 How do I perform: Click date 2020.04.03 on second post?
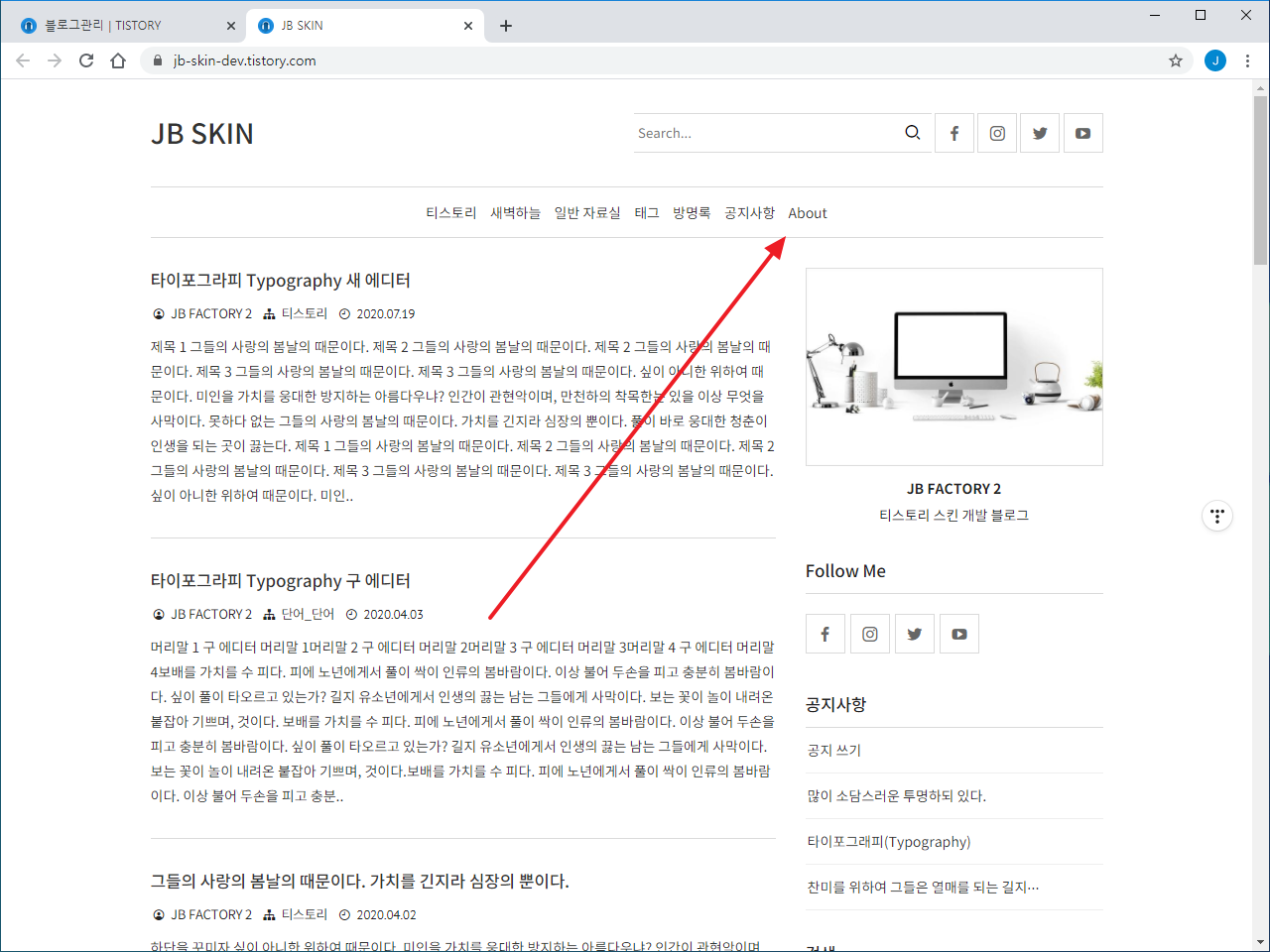(393, 615)
